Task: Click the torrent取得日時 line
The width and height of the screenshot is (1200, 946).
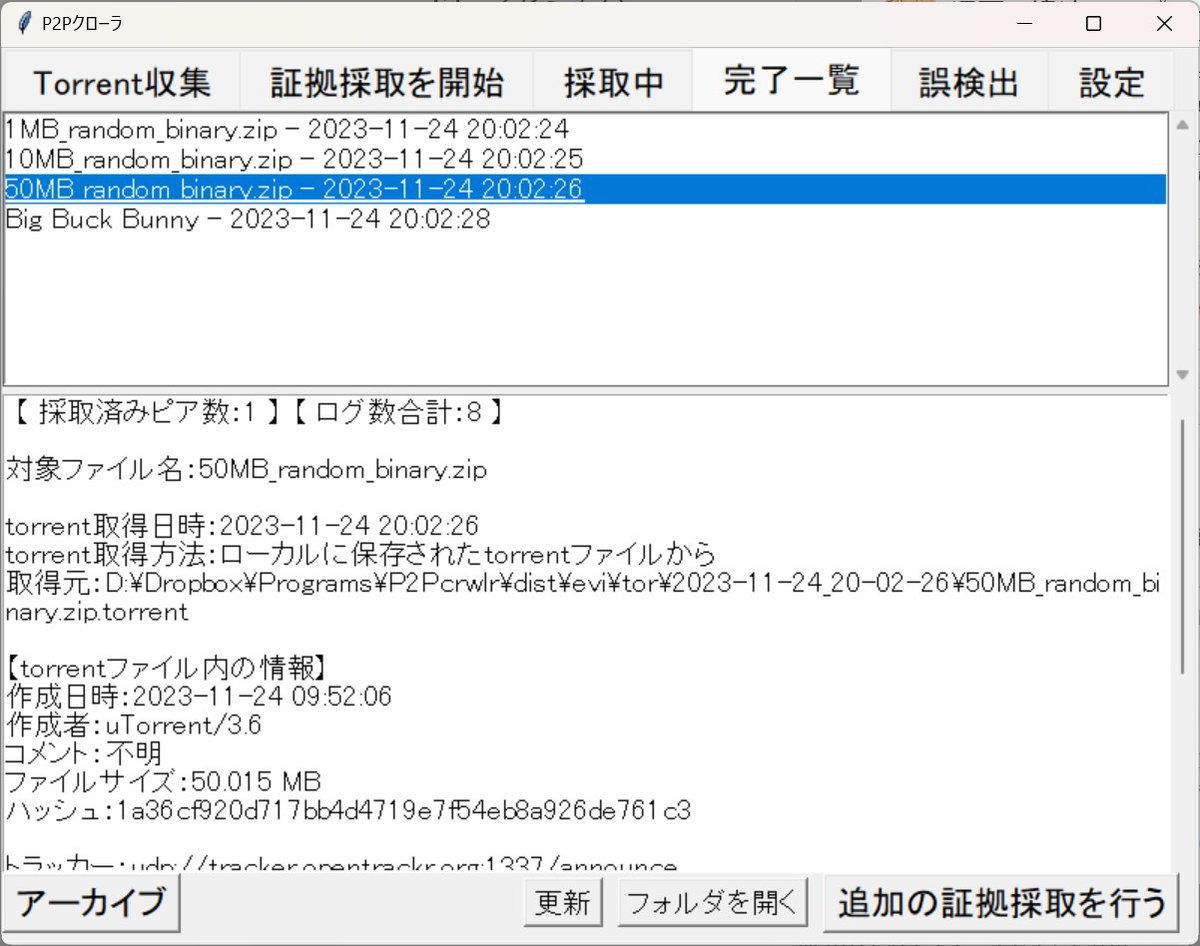Action: coord(242,525)
